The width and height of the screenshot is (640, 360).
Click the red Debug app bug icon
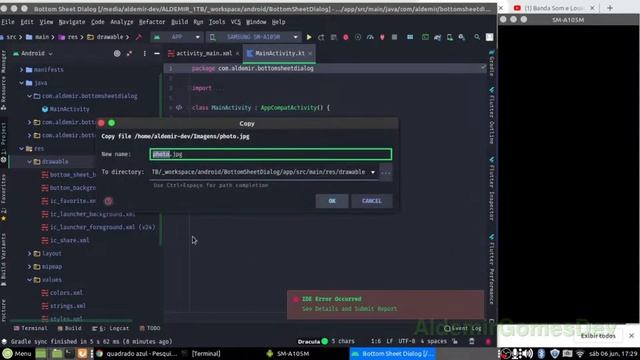[346, 37]
